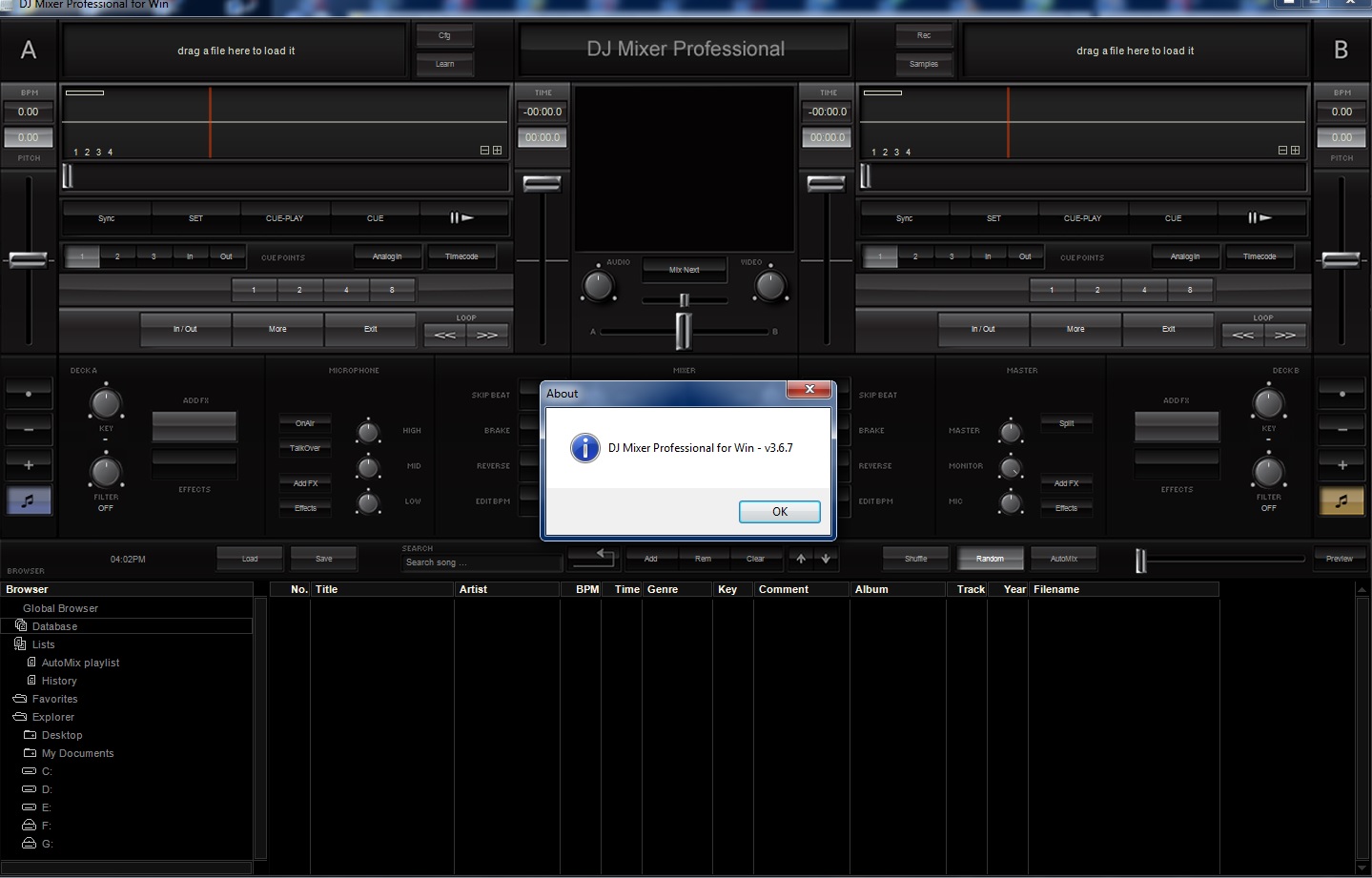Click deck A loop backward << button
Viewport: 1372px width, 878px height.
pyautogui.click(x=445, y=336)
